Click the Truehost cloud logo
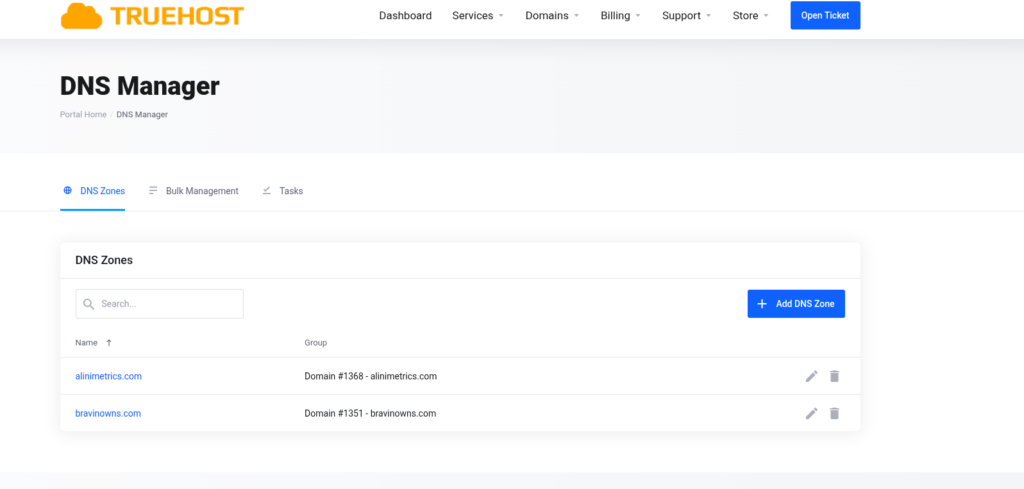The height and width of the screenshot is (489, 1024). 82,15
